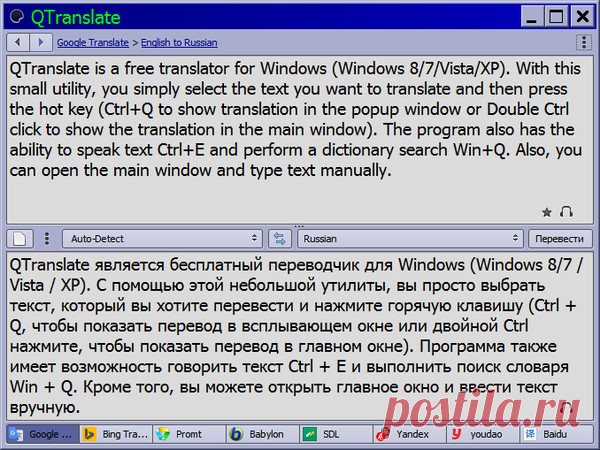600x450 pixels.
Task: Clear text with the new document icon
Action: coord(20,239)
